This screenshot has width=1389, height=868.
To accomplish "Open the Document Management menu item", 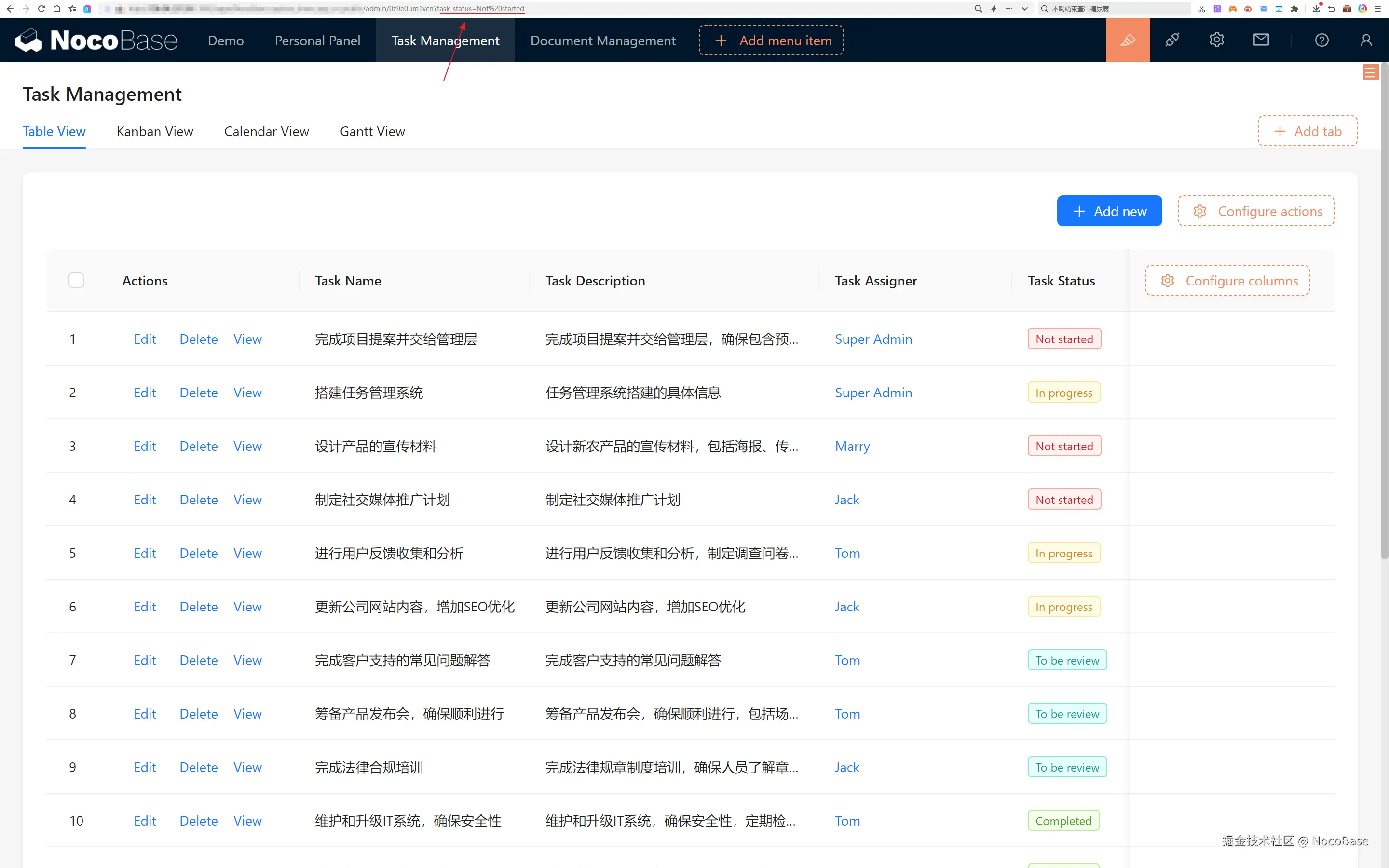I will click(x=602, y=41).
